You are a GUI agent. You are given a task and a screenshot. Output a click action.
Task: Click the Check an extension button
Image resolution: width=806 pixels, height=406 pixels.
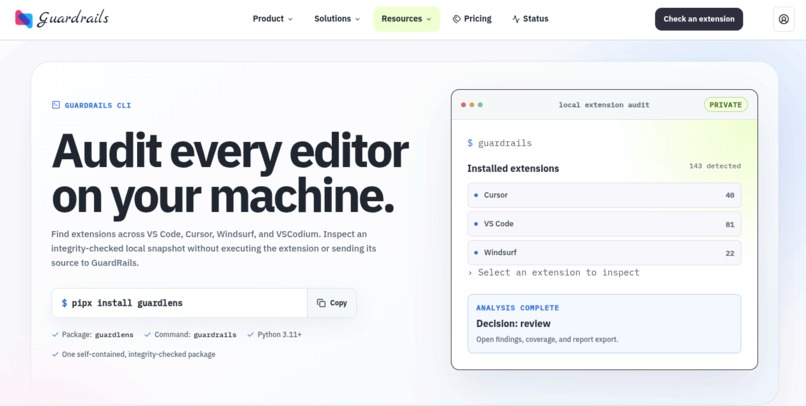pyautogui.click(x=699, y=19)
